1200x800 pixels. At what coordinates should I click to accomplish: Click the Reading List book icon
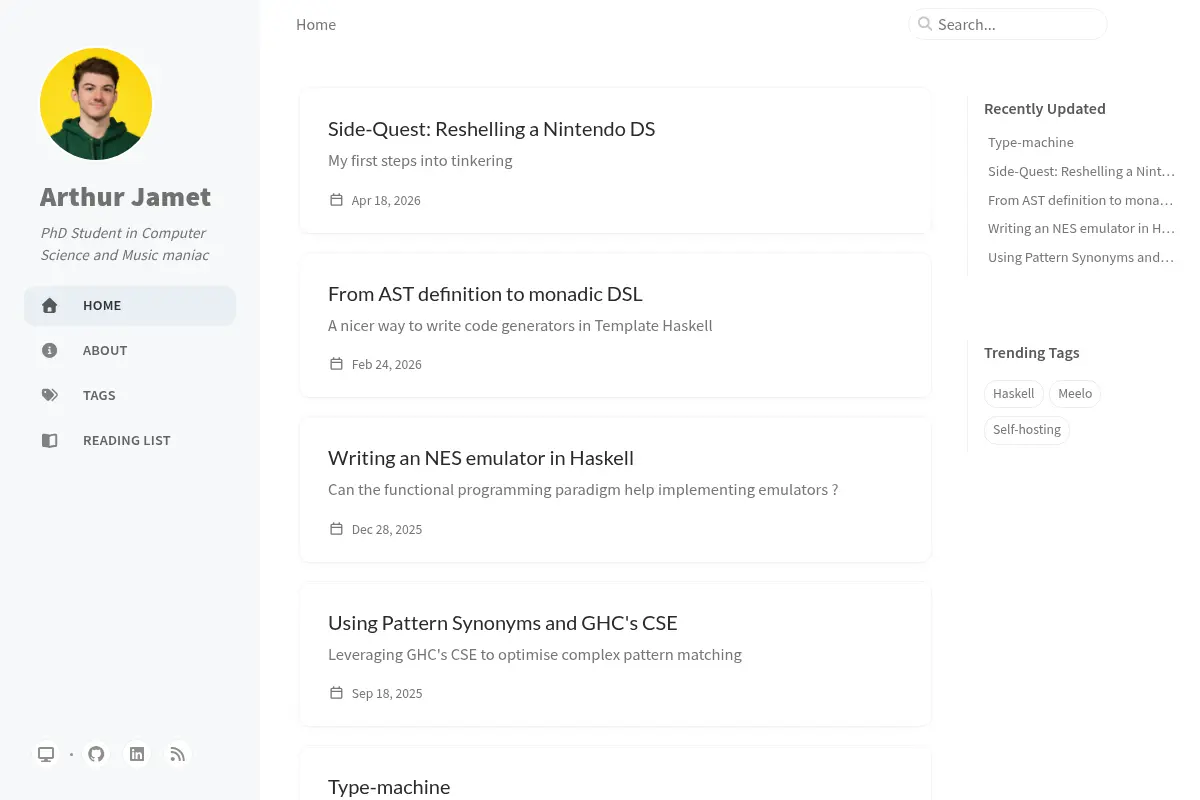click(49, 441)
